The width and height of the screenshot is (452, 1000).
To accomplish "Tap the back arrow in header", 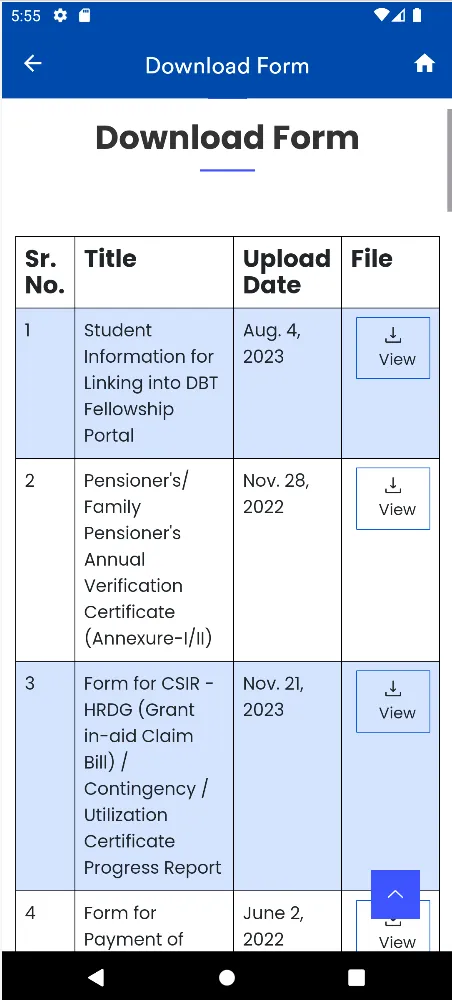I will pos(33,63).
